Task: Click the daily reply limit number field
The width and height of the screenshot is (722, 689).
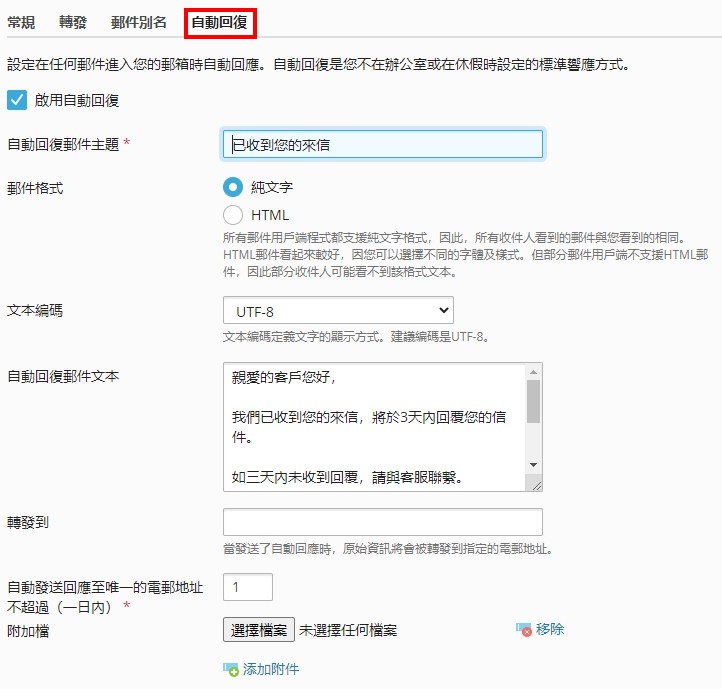Action: [248, 587]
